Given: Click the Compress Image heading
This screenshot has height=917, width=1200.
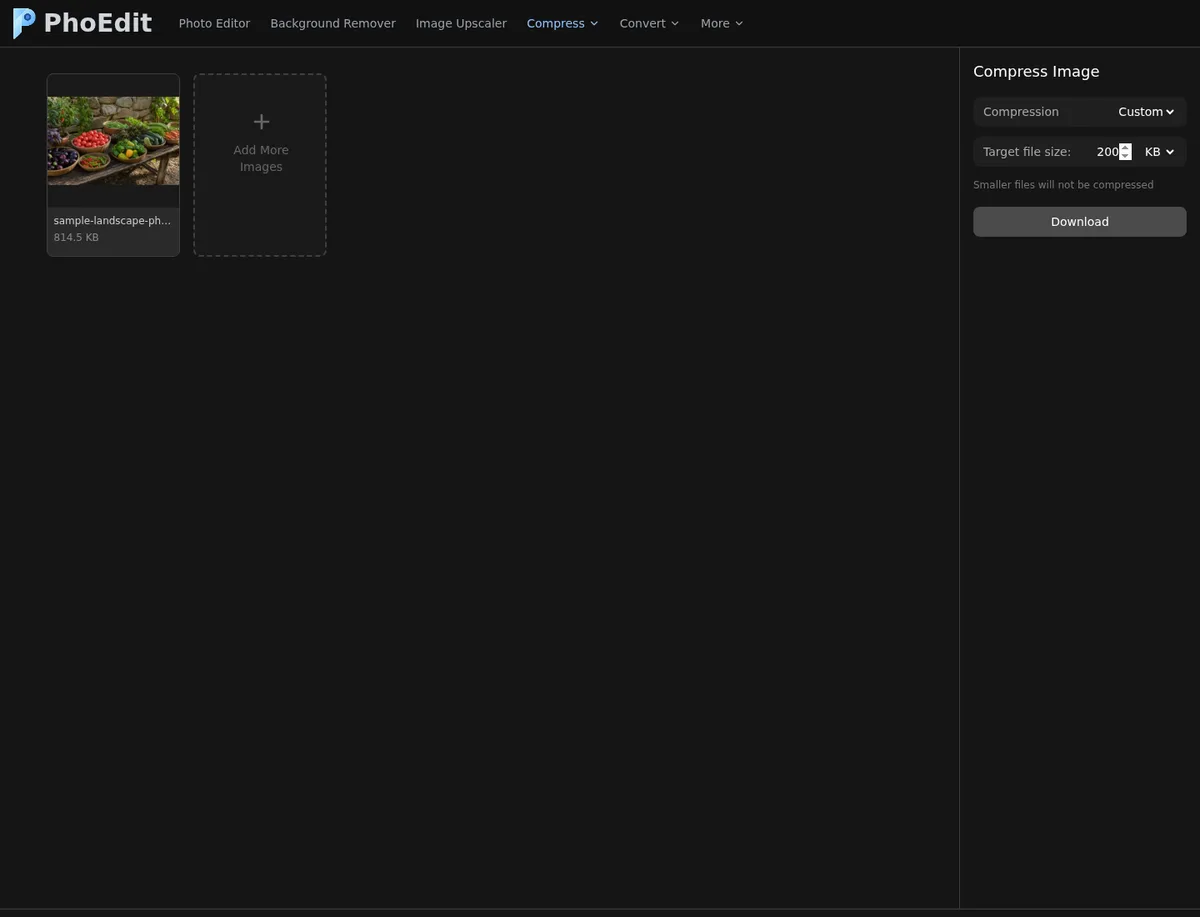Looking at the screenshot, I should 1036,72.
